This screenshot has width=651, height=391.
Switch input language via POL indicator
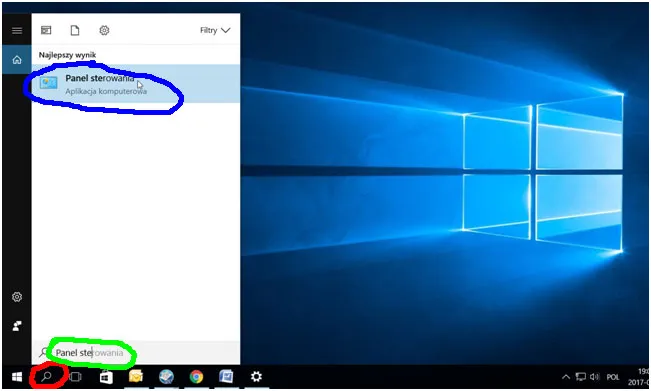tap(613, 377)
